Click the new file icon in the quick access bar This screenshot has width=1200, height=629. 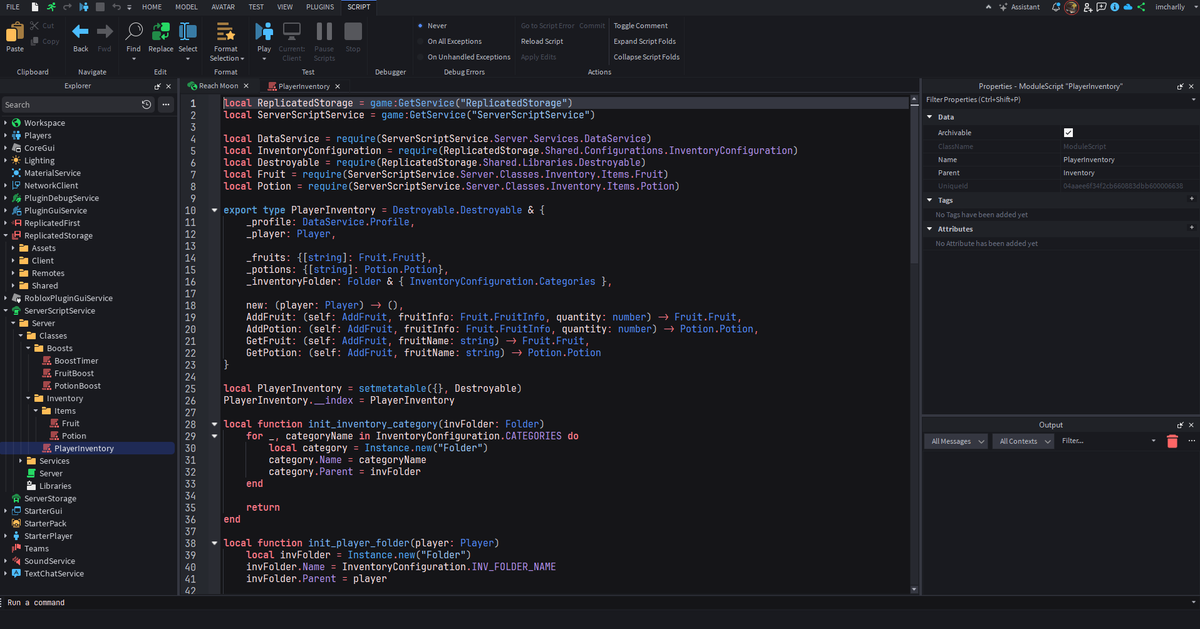36,7
